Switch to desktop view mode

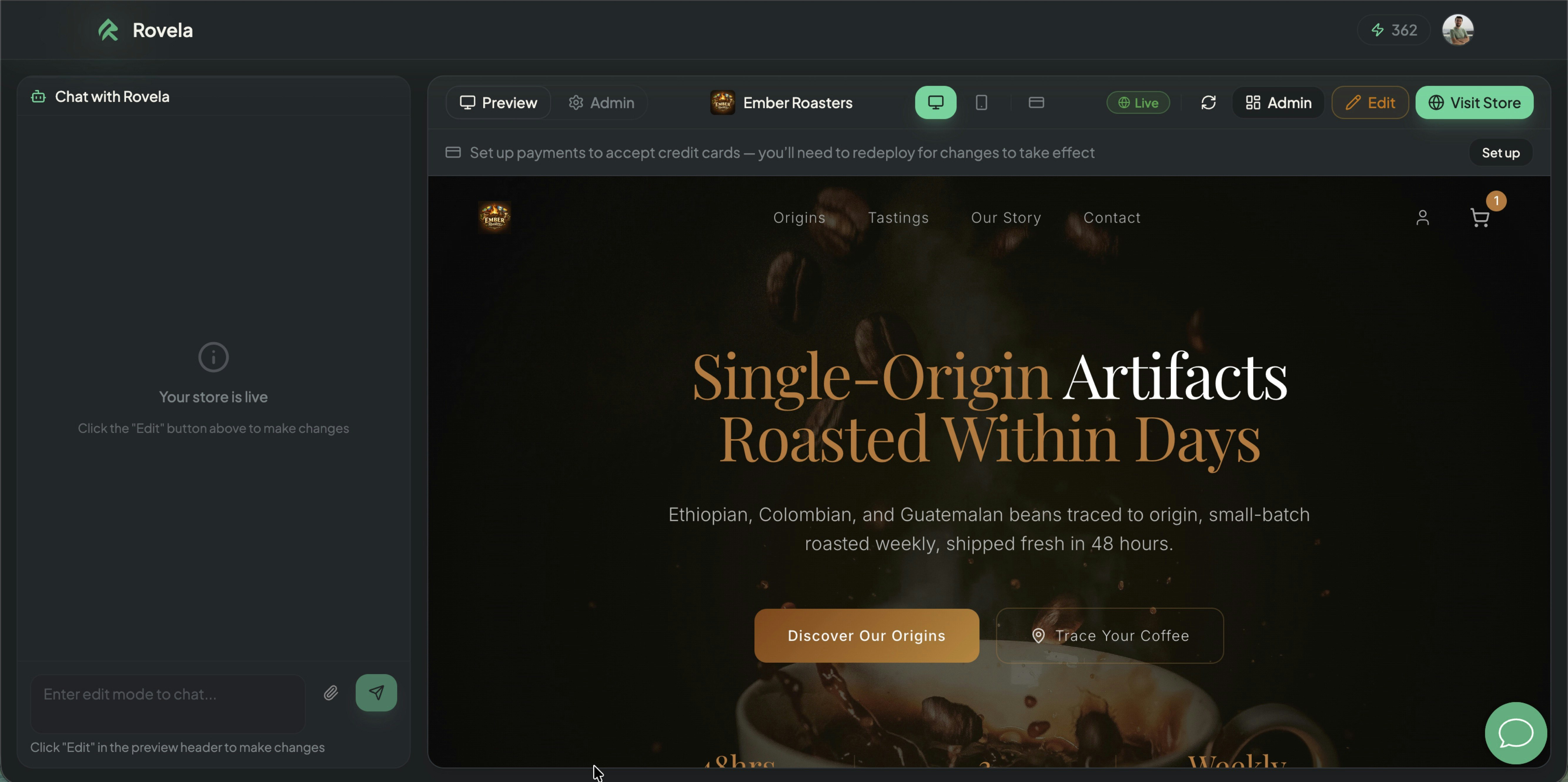(935, 102)
